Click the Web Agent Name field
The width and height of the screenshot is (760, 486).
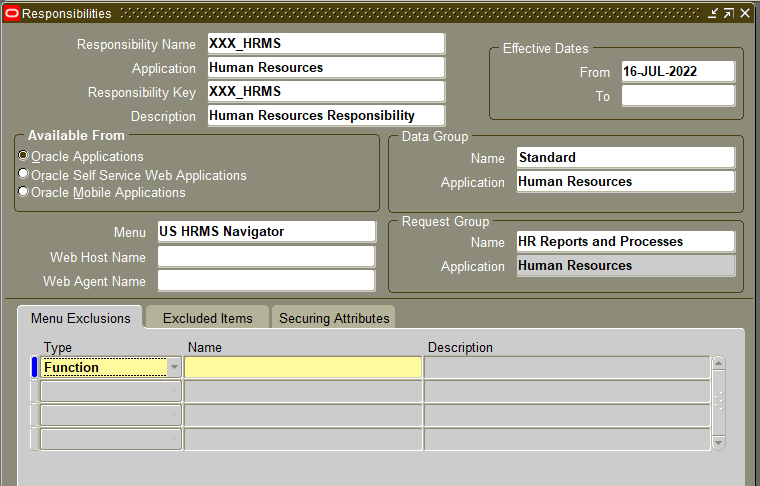267,281
